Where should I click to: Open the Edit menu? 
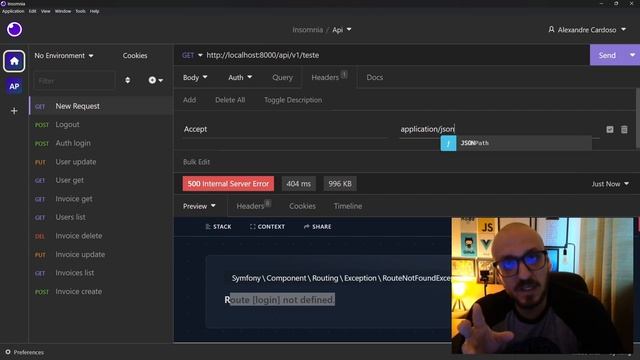pos(33,11)
